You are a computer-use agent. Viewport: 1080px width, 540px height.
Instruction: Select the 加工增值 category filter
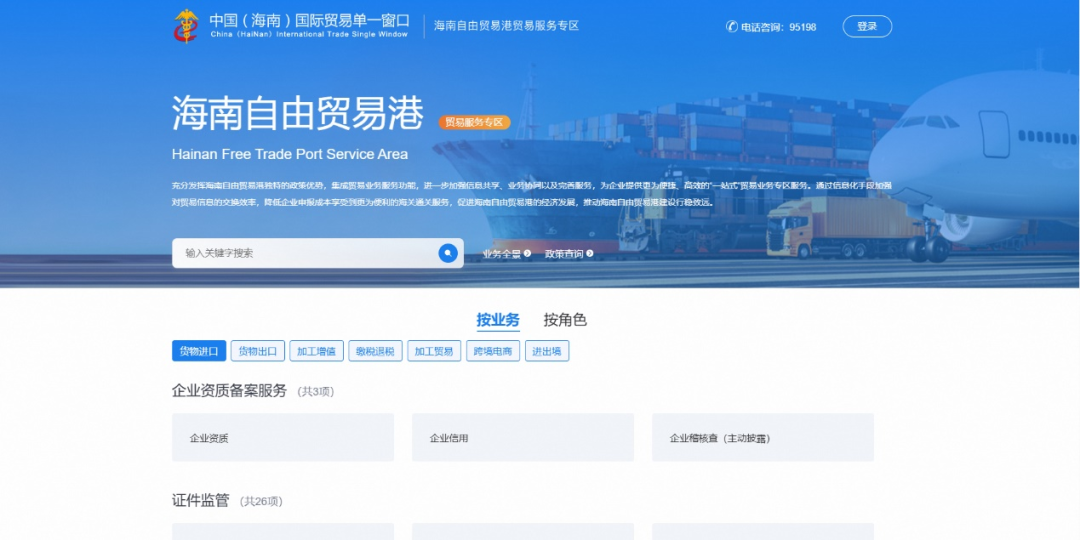317,351
